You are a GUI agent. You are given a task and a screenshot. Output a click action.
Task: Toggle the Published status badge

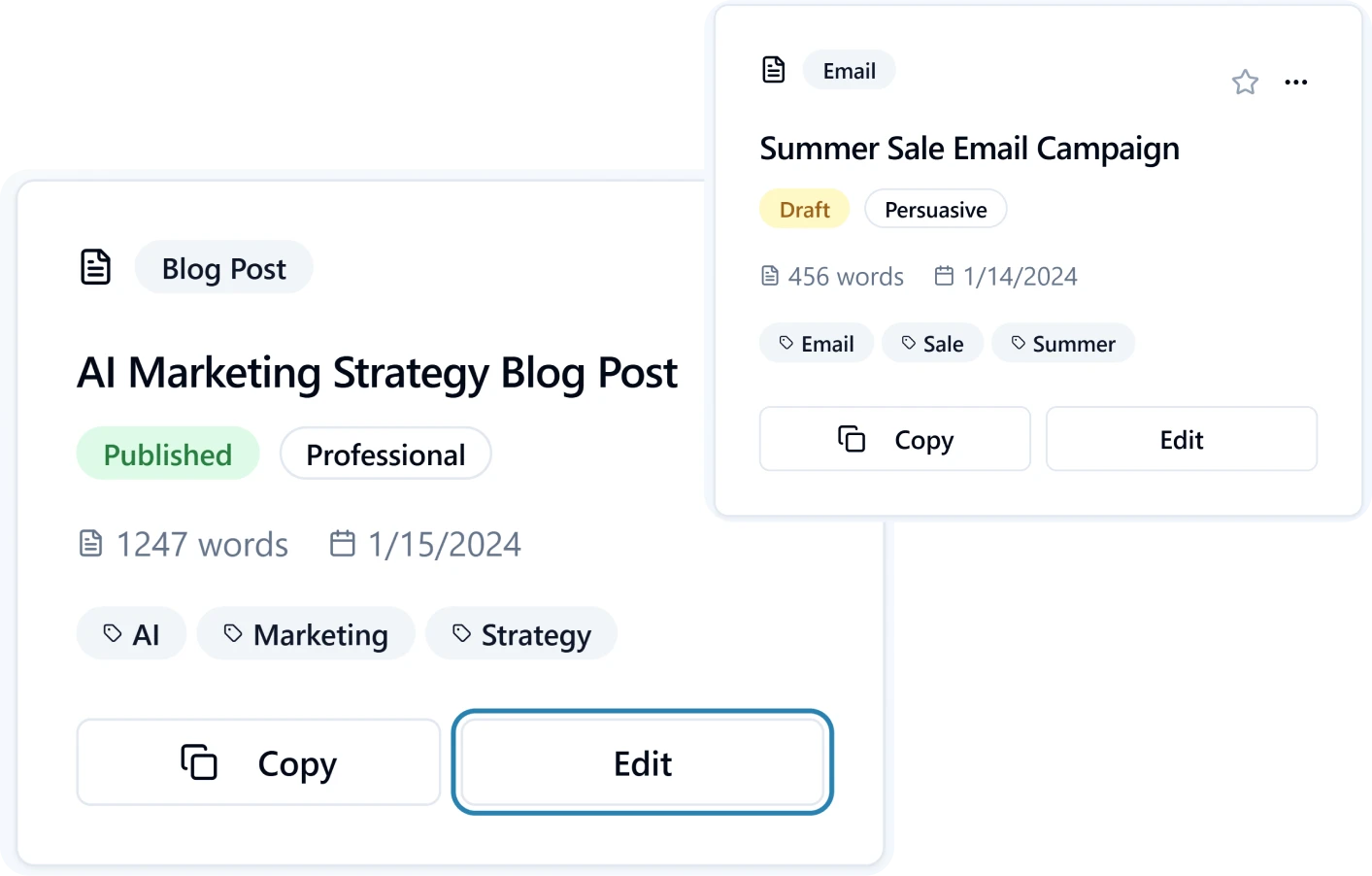pos(167,454)
